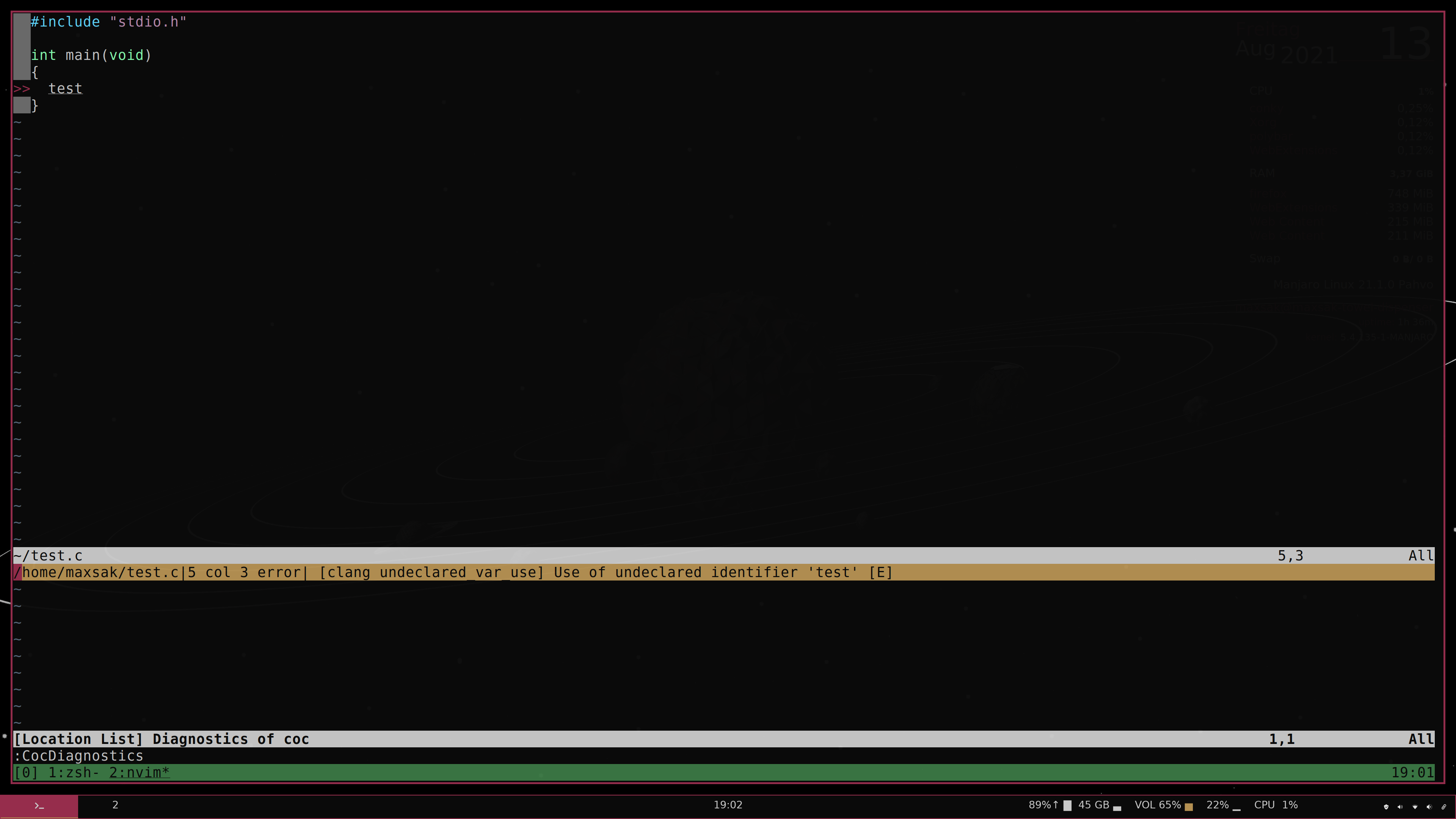The height and width of the screenshot is (819, 1456).
Task: Select tmux window 2:nvim
Action: 138,772
